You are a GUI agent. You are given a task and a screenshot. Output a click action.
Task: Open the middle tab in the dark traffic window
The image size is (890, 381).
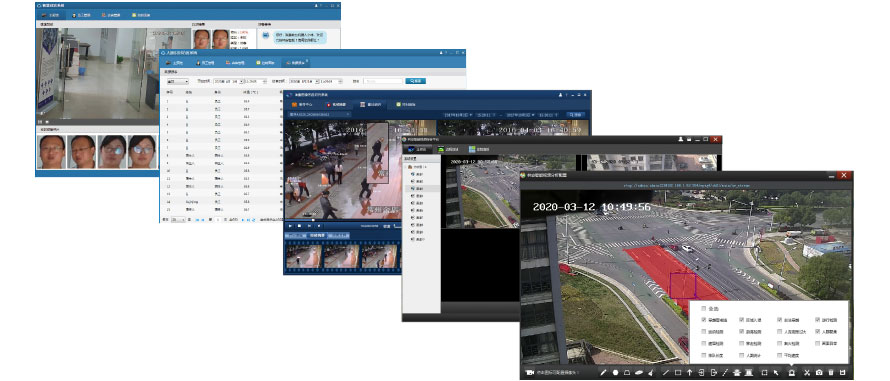448,149
